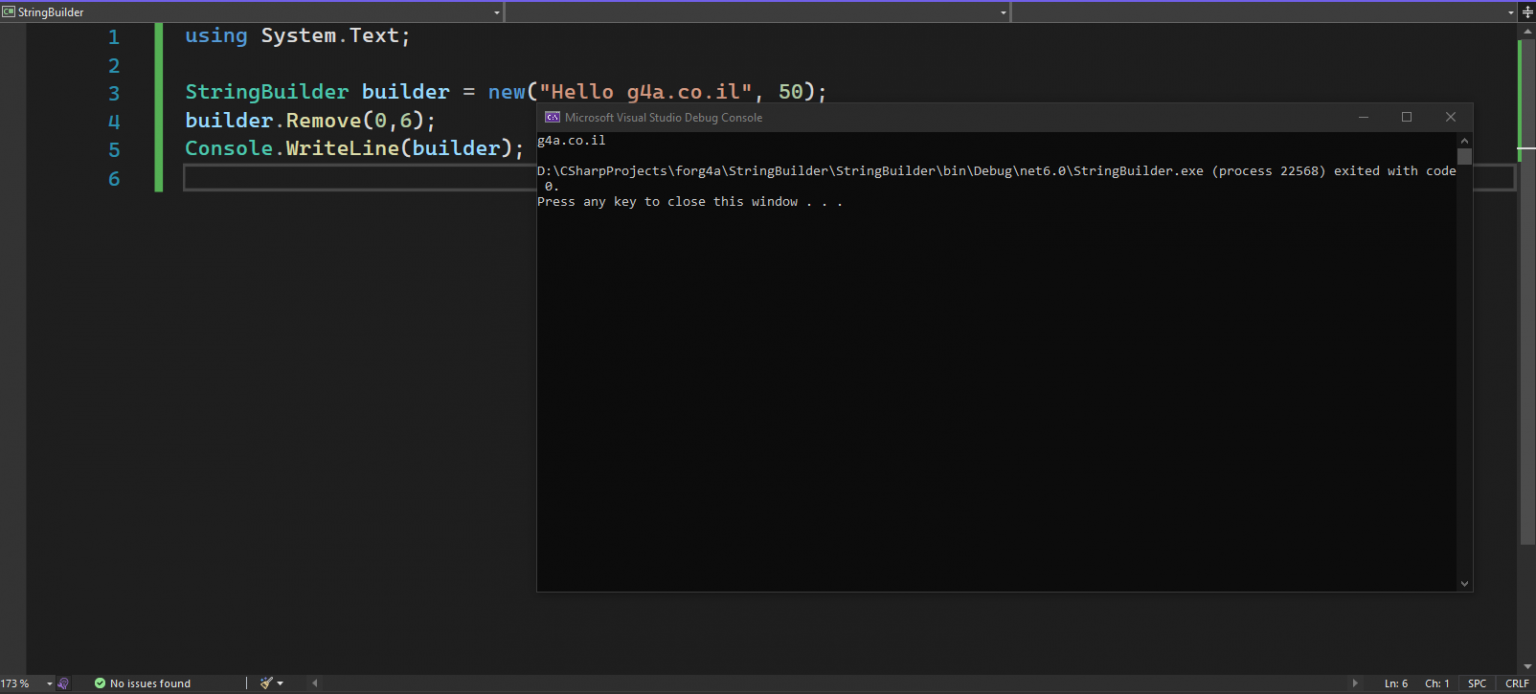Click the console scrollbar down arrow
This screenshot has height=694, width=1536.
click(1464, 583)
